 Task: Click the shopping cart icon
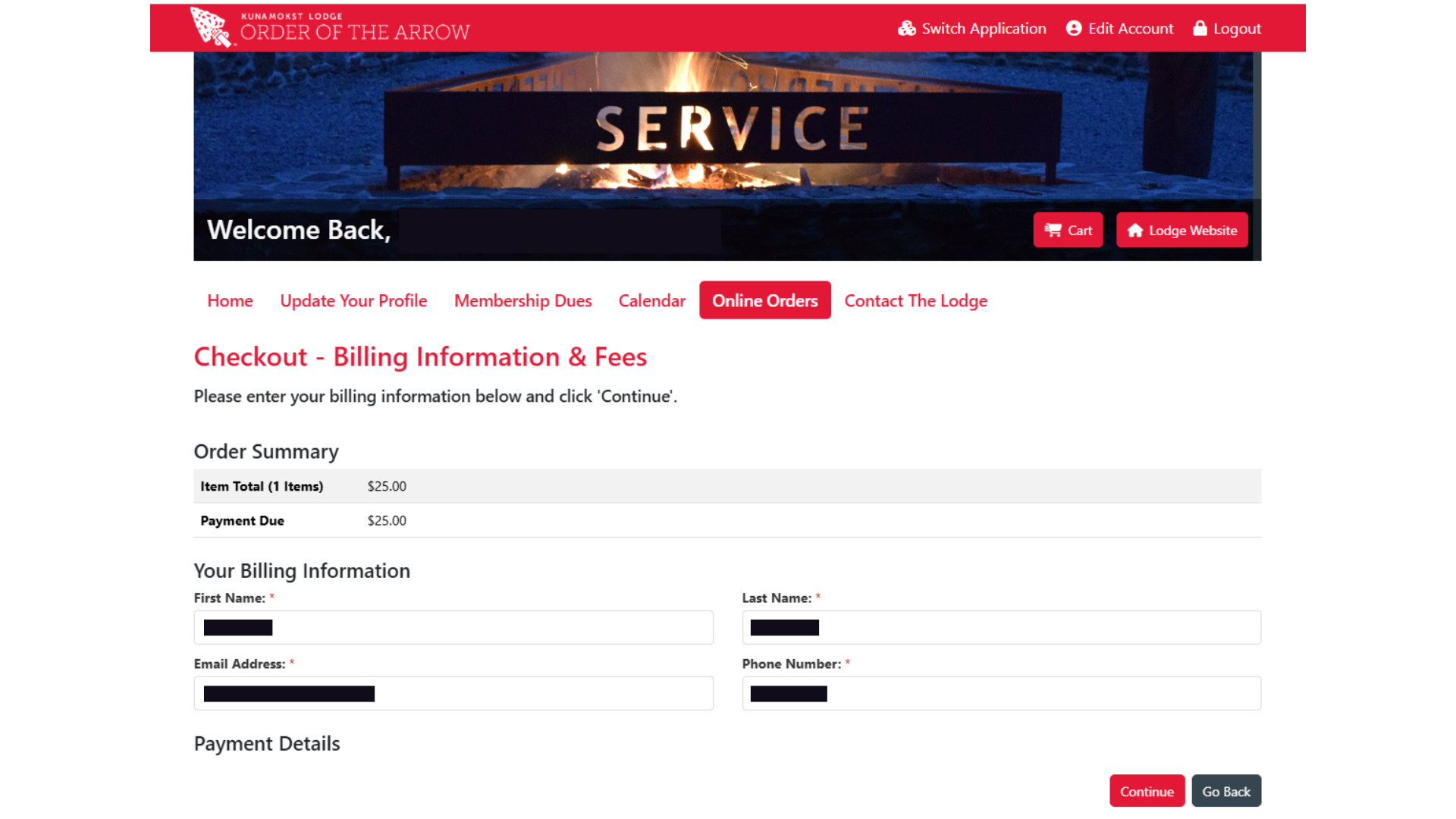(x=1053, y=231)
